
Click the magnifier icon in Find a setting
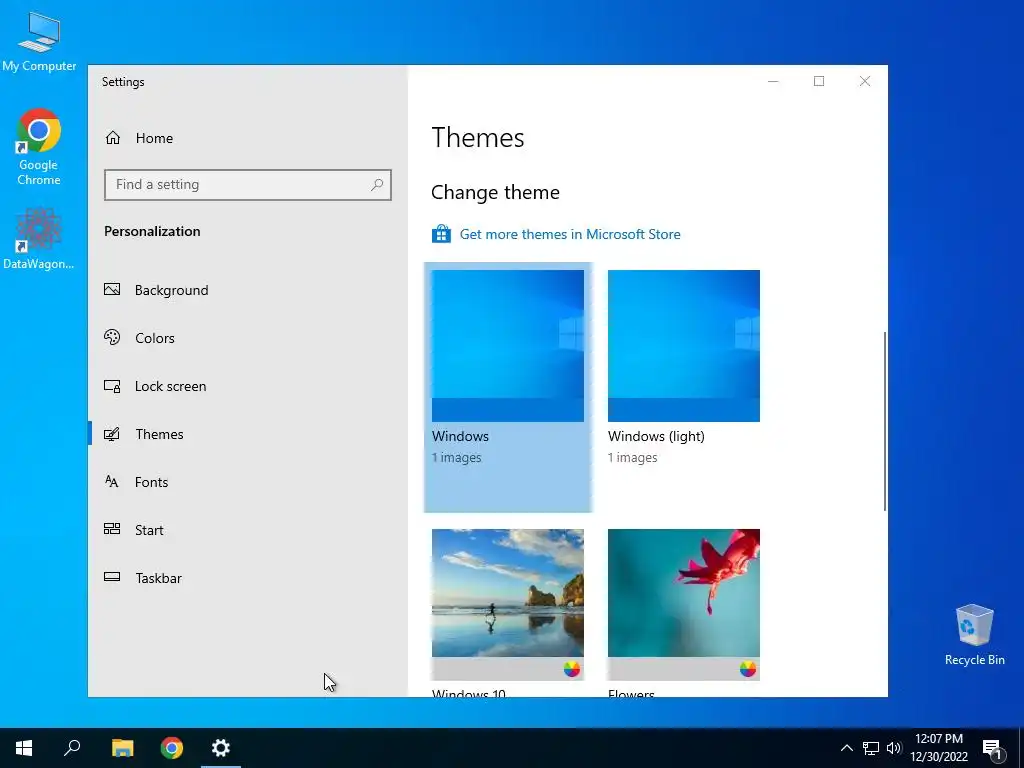(377, 185)
